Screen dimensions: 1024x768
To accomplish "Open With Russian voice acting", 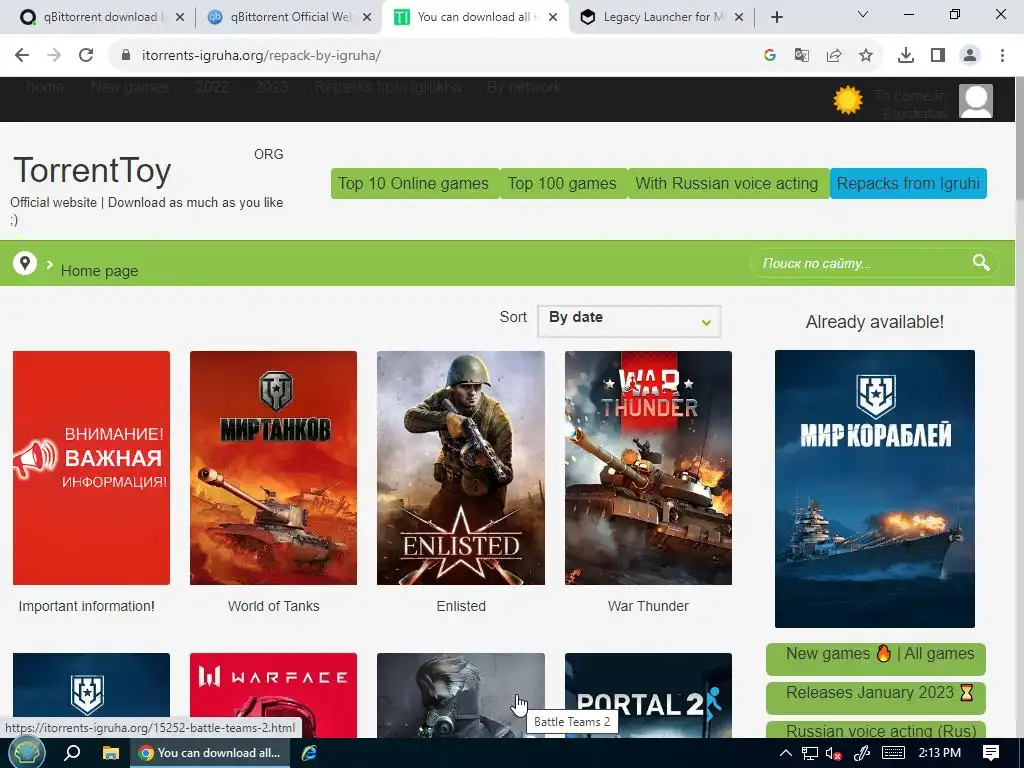I will point(727,184).
